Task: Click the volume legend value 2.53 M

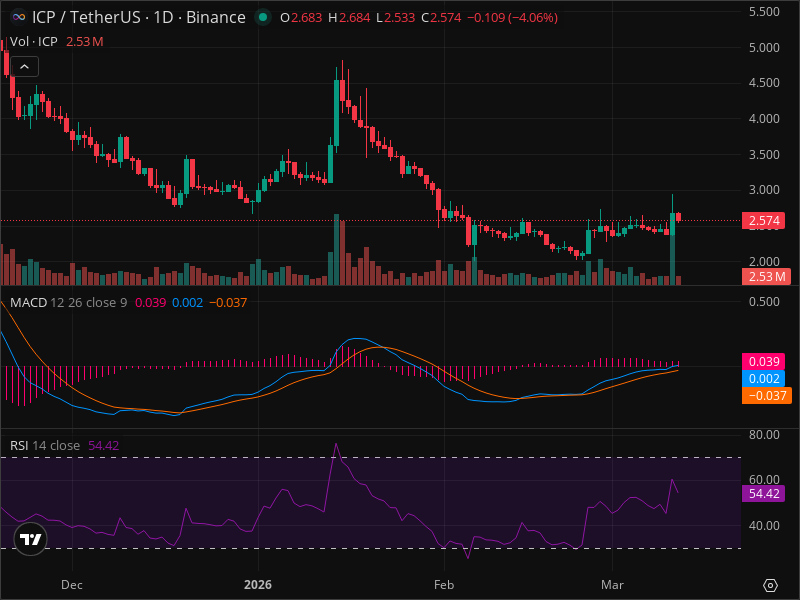Action: coord(85,42)
